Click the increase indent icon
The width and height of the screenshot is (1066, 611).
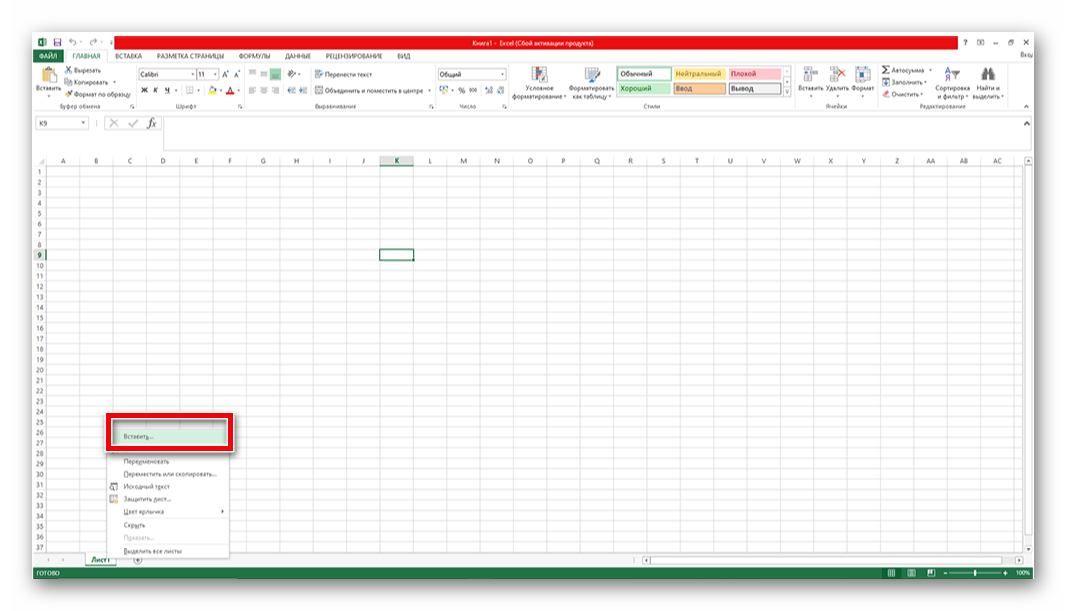303,90
